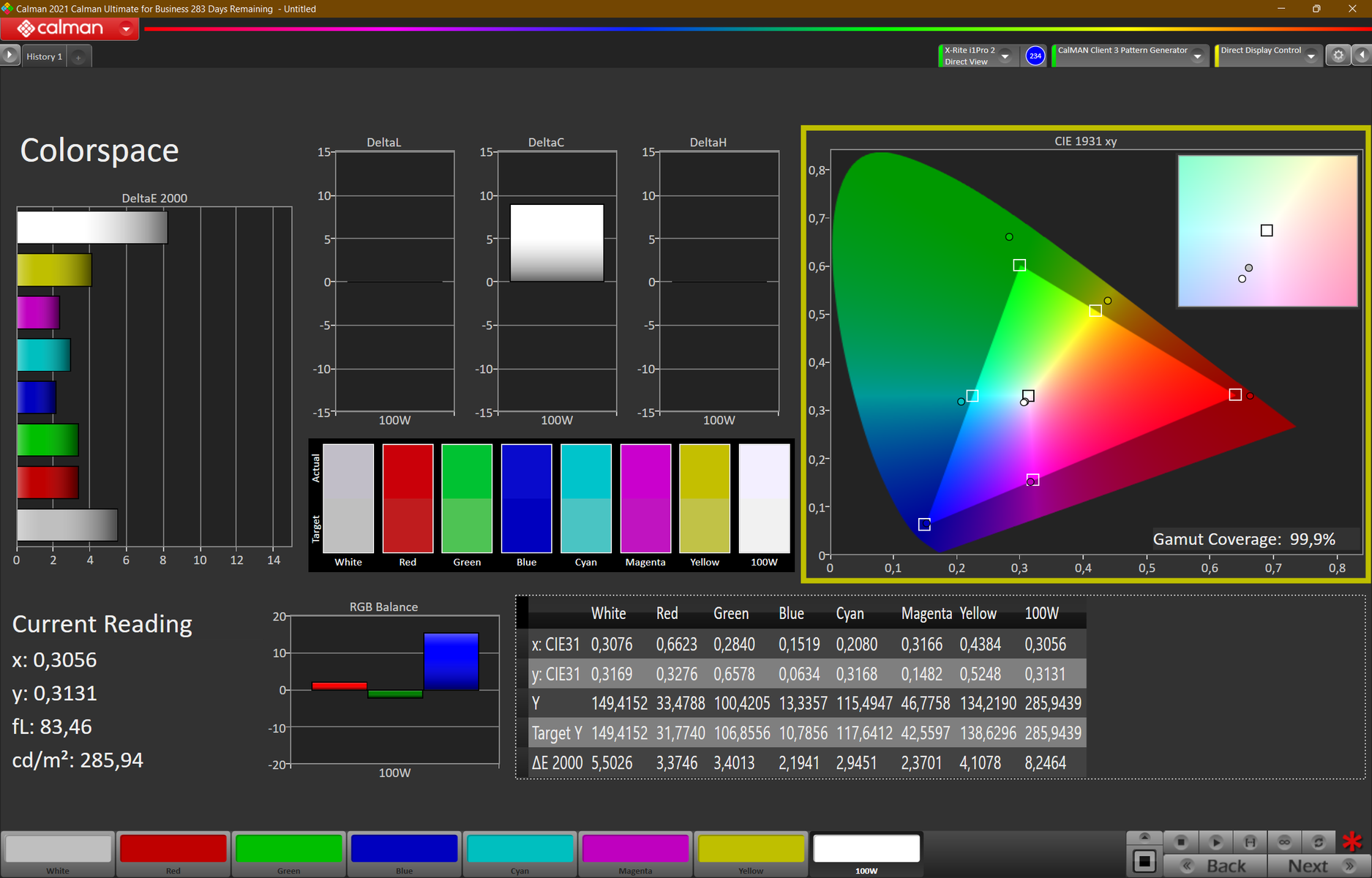Click the continuous read infinity icon
Image resolution: width=1372 pixels, height=878 pixels.
click(x=1284, y=842)
